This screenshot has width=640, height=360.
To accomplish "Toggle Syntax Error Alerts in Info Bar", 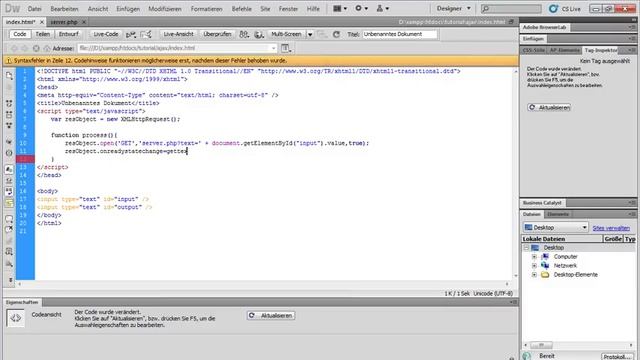I will point(9,203).
